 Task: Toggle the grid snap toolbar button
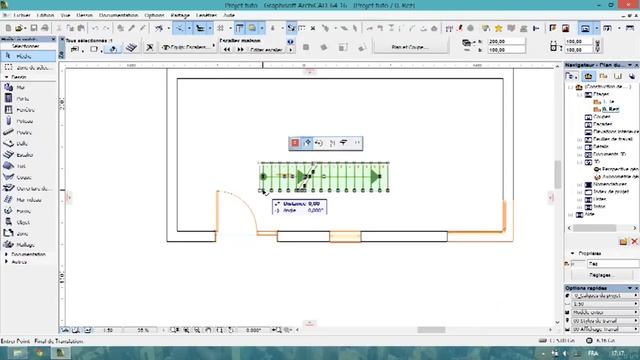point(220,28)
